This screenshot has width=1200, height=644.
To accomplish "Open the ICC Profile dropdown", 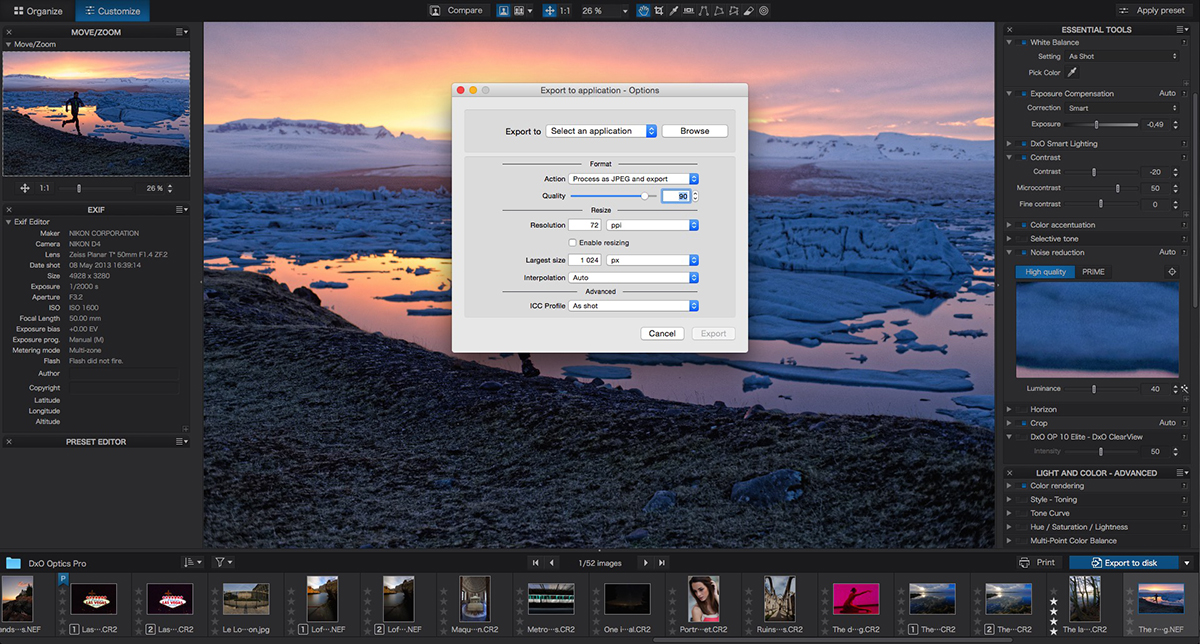I will (633, 306).
